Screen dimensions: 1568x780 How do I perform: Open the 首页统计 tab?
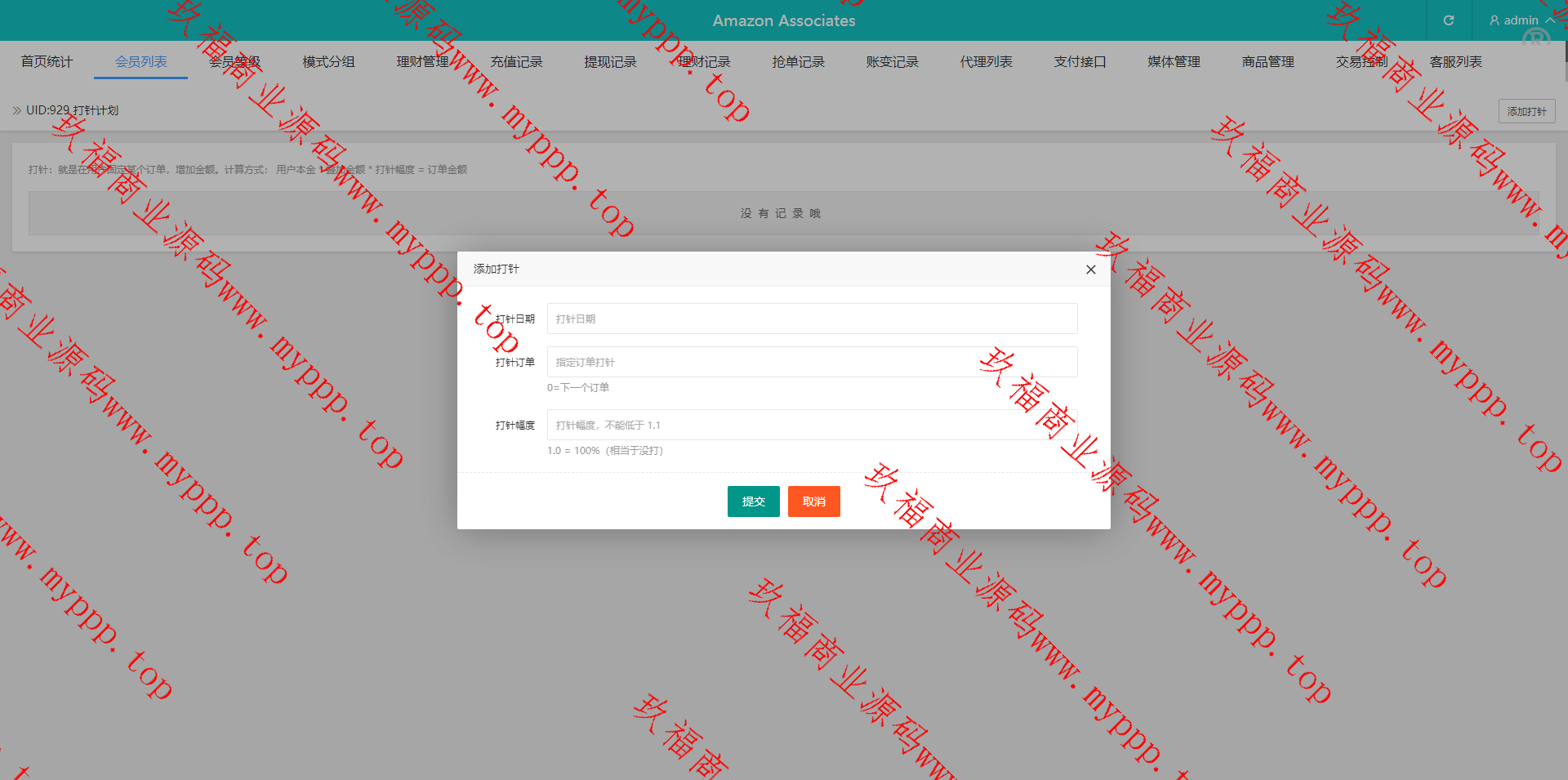point(47,62)
